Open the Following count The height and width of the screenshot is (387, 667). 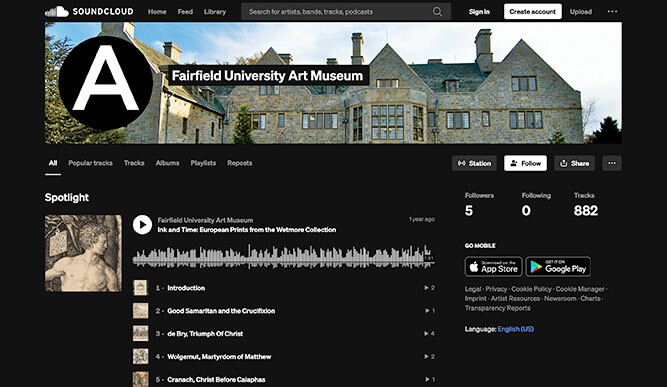[x=536, y=205]
